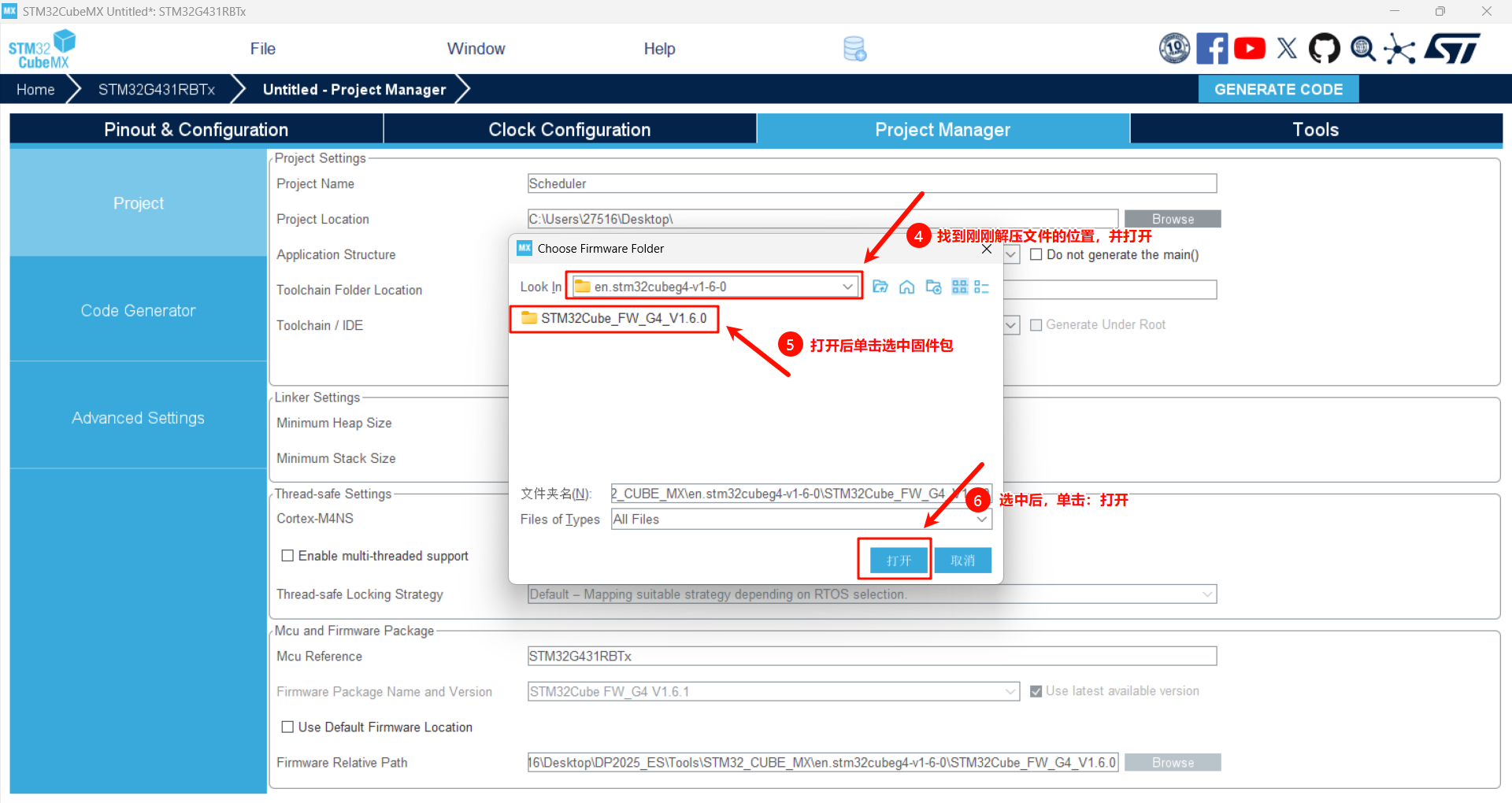Click the Mcu Reference field
The width and height of the screenshot is (1512, 803).
(x=872, y=657)
